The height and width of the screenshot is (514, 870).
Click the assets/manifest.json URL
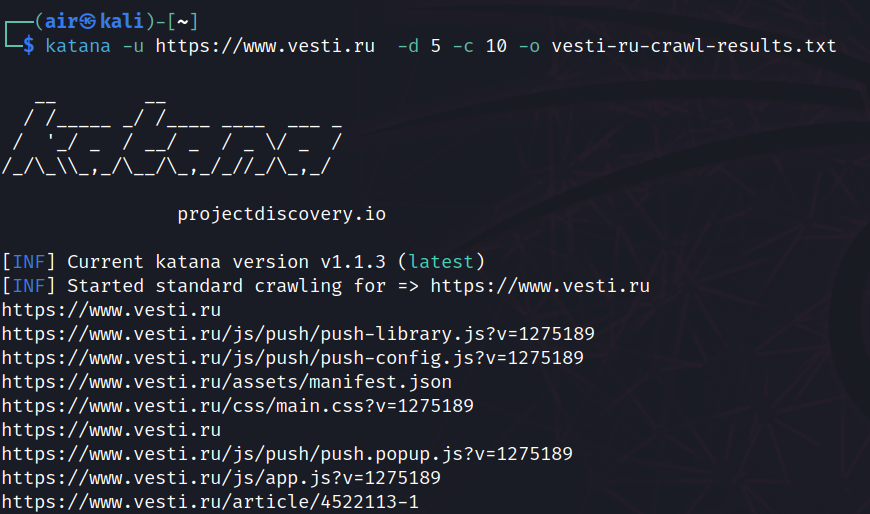pyautogui.click(x=226, y=382)
